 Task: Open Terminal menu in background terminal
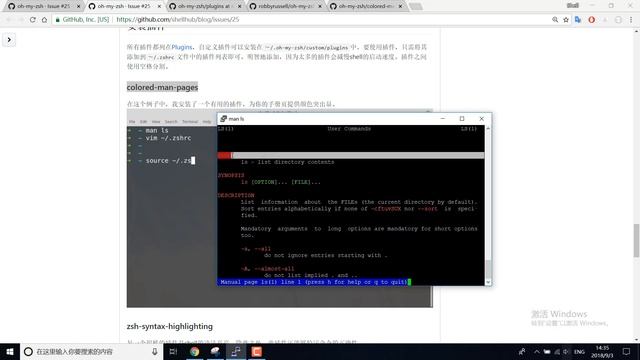point(190,122)
